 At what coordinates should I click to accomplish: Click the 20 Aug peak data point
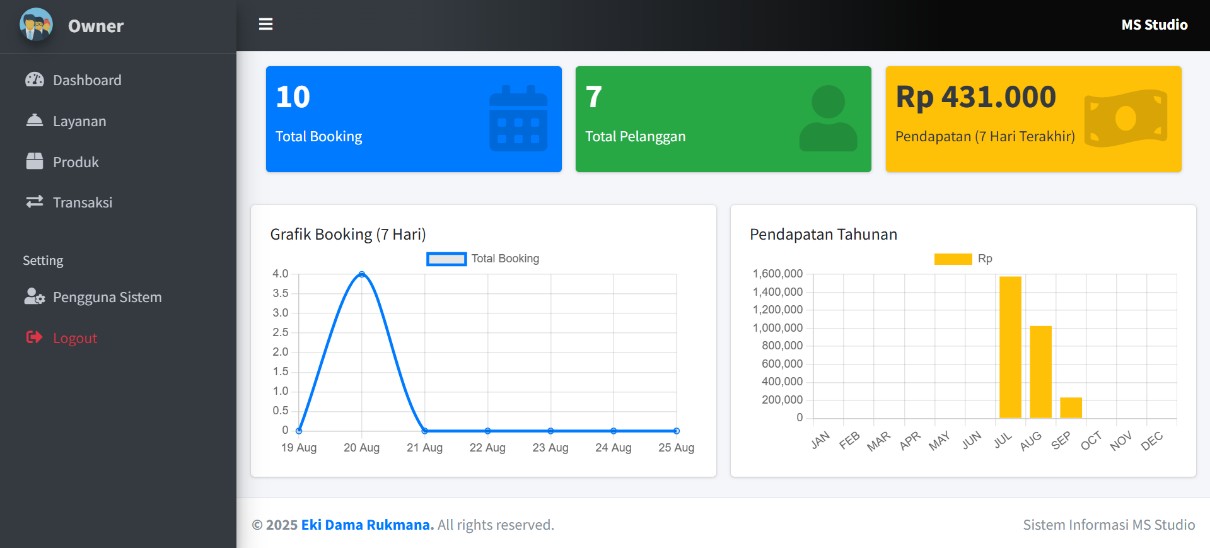tap(361, 274)
